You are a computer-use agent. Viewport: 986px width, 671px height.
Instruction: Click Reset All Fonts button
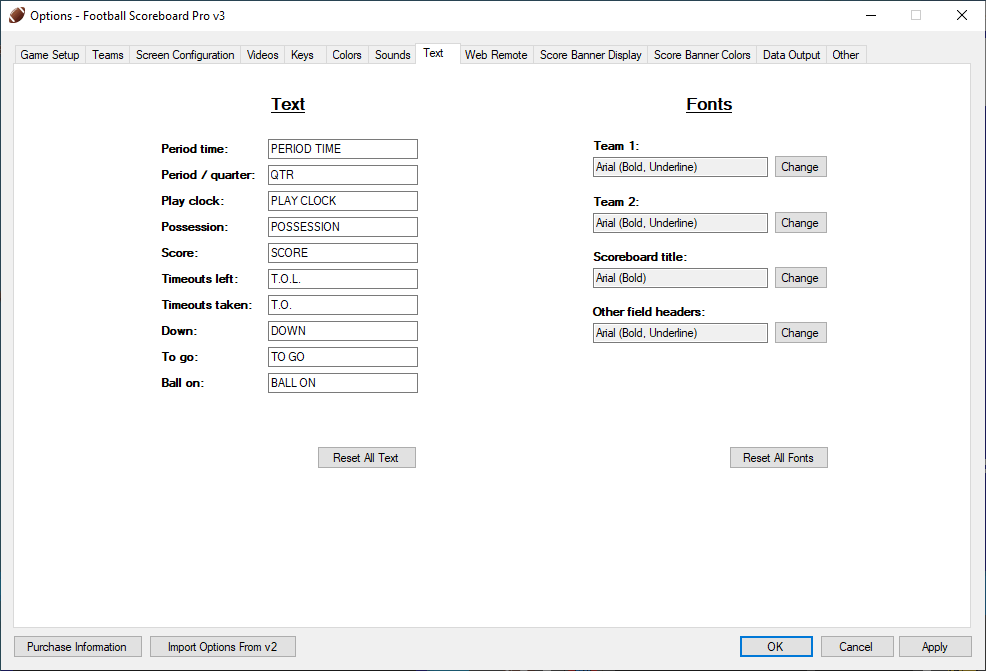tap(778, 458)
